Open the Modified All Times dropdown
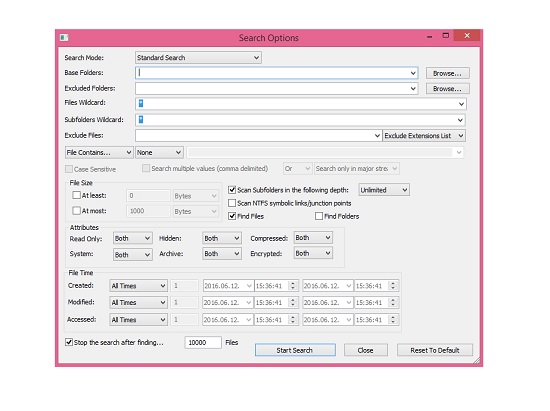Screen dimensions: 550x411 tap(138, 302)
